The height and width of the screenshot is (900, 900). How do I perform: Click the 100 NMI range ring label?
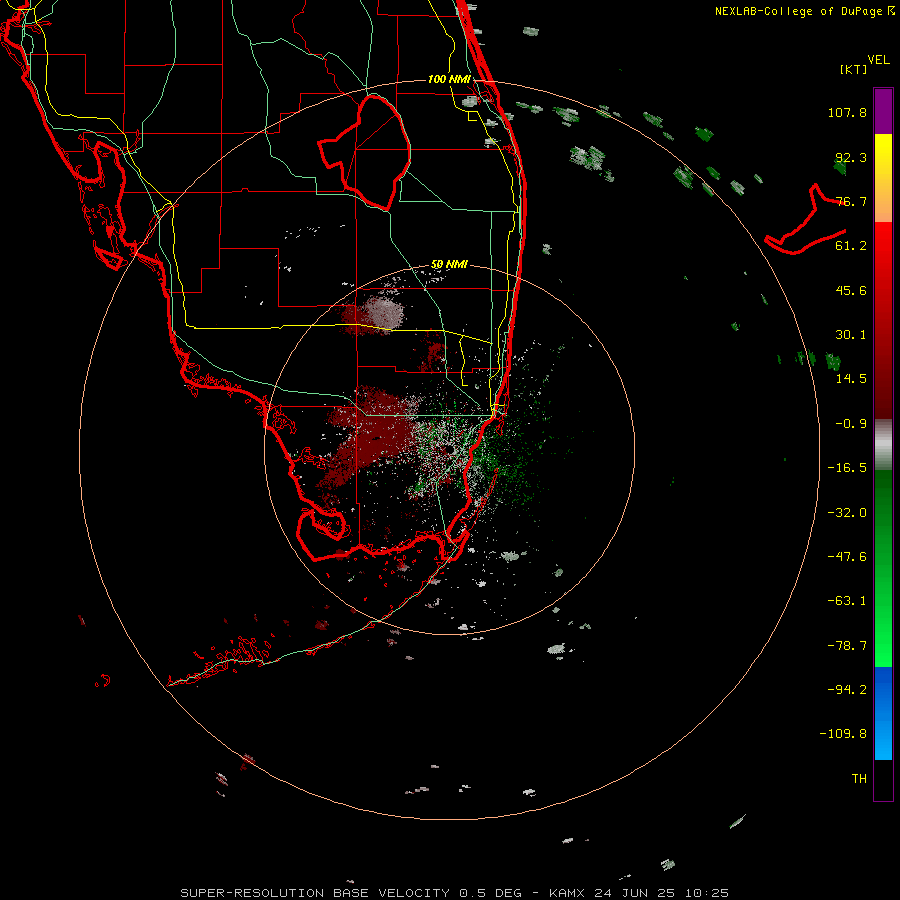tap(449, 79)
